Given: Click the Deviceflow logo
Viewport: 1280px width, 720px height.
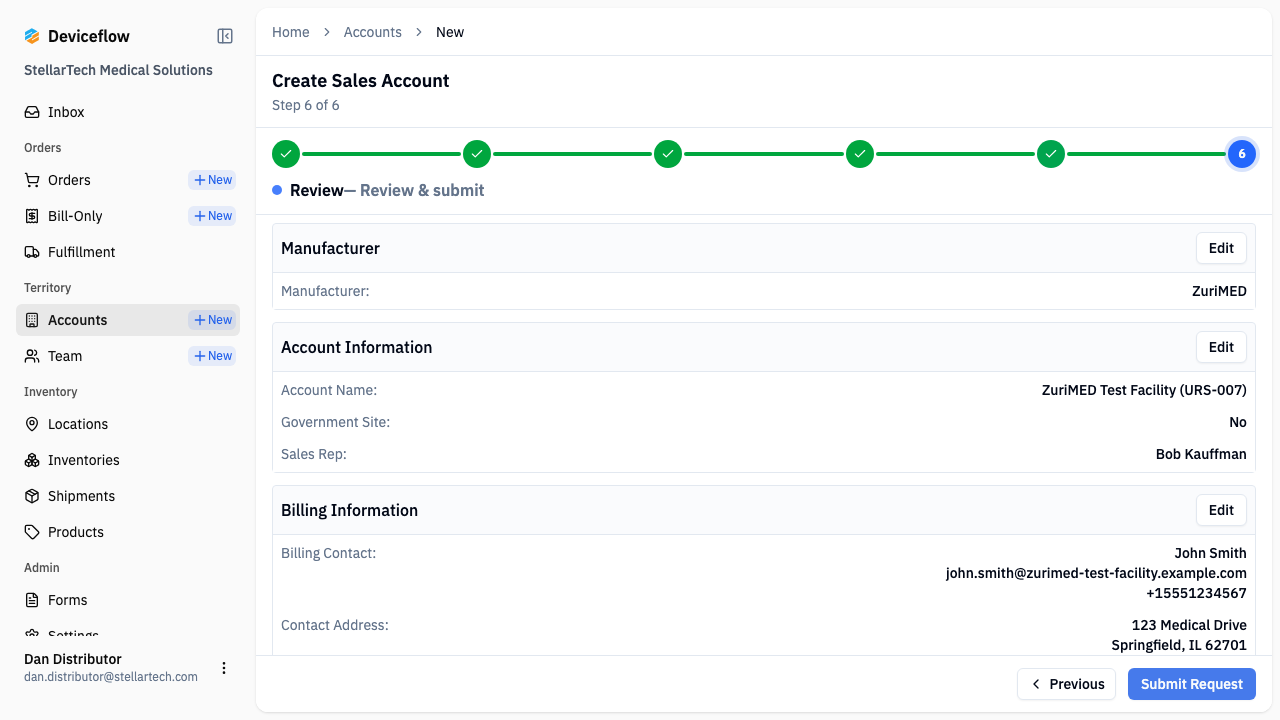Looking at the screenshot, I should pos(33,35).
